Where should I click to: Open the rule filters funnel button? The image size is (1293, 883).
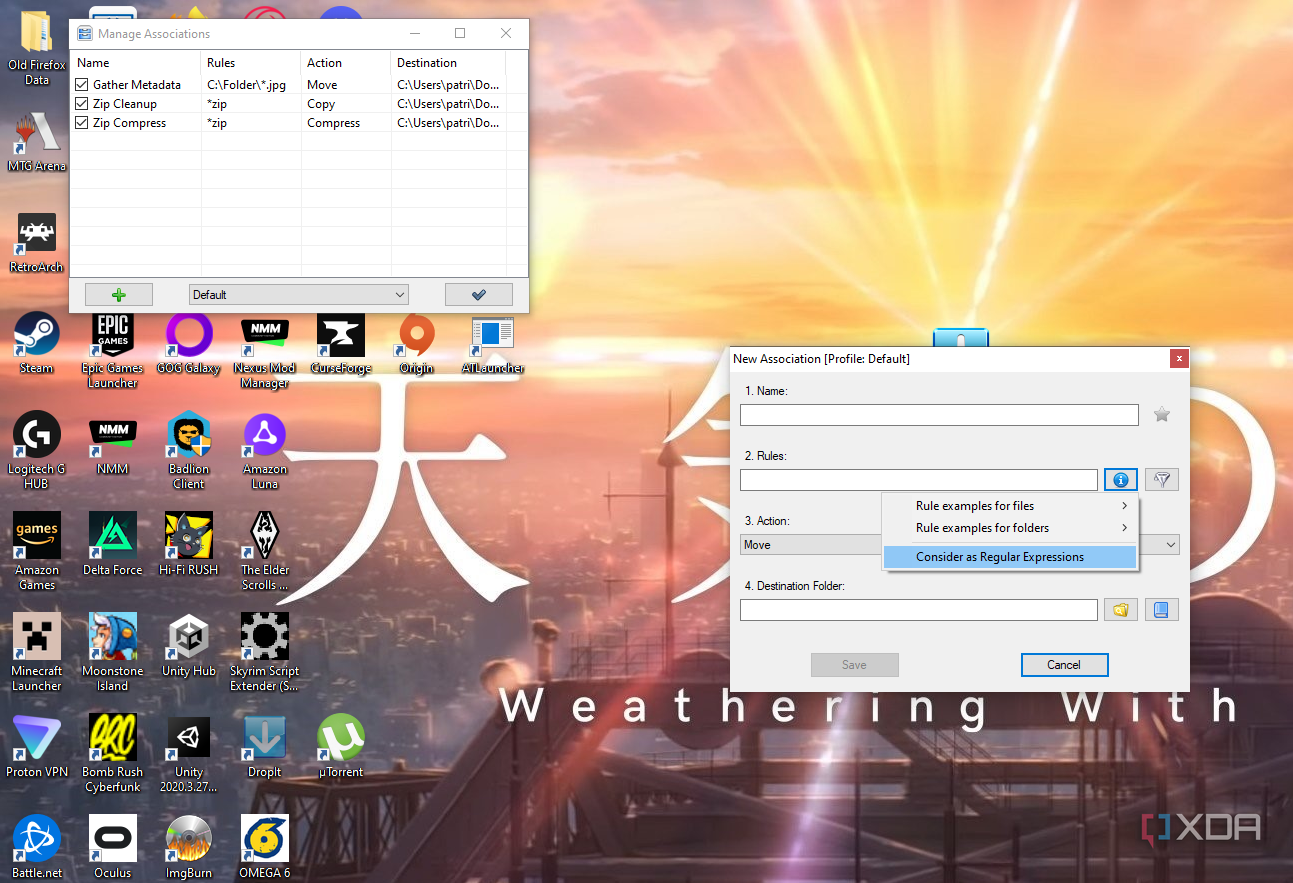pyautogui.click(x=1161, y=480)
